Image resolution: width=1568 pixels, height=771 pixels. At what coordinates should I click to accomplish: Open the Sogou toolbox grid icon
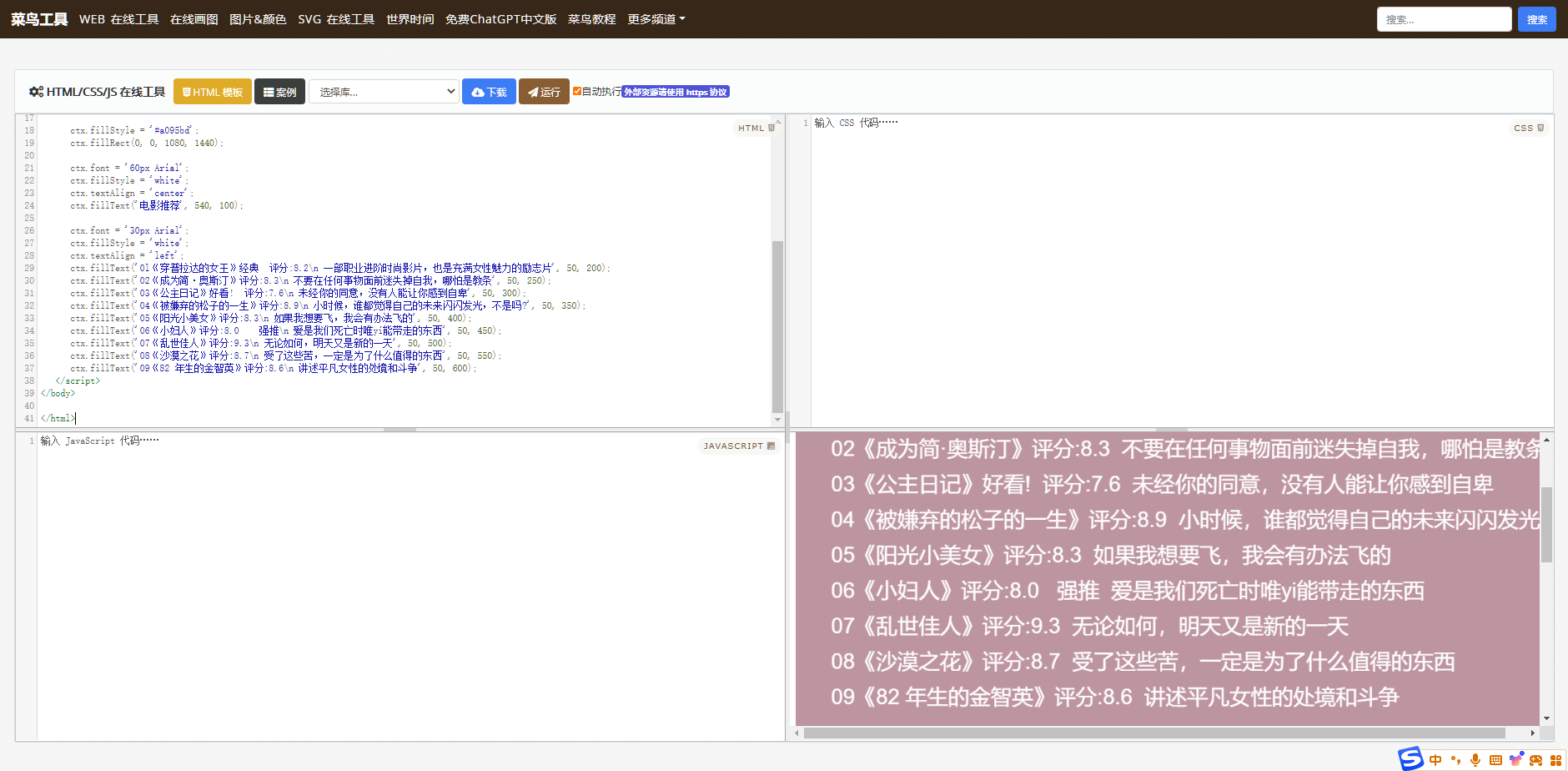coord(1556,759)
